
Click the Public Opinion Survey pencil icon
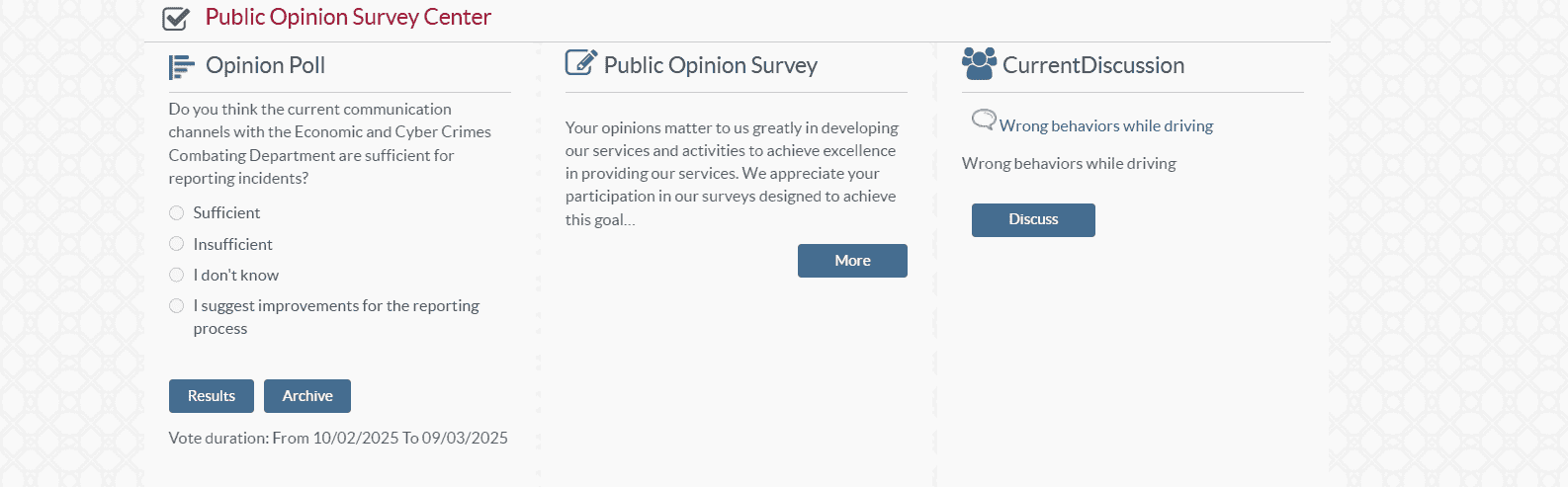tap(580, 63)
